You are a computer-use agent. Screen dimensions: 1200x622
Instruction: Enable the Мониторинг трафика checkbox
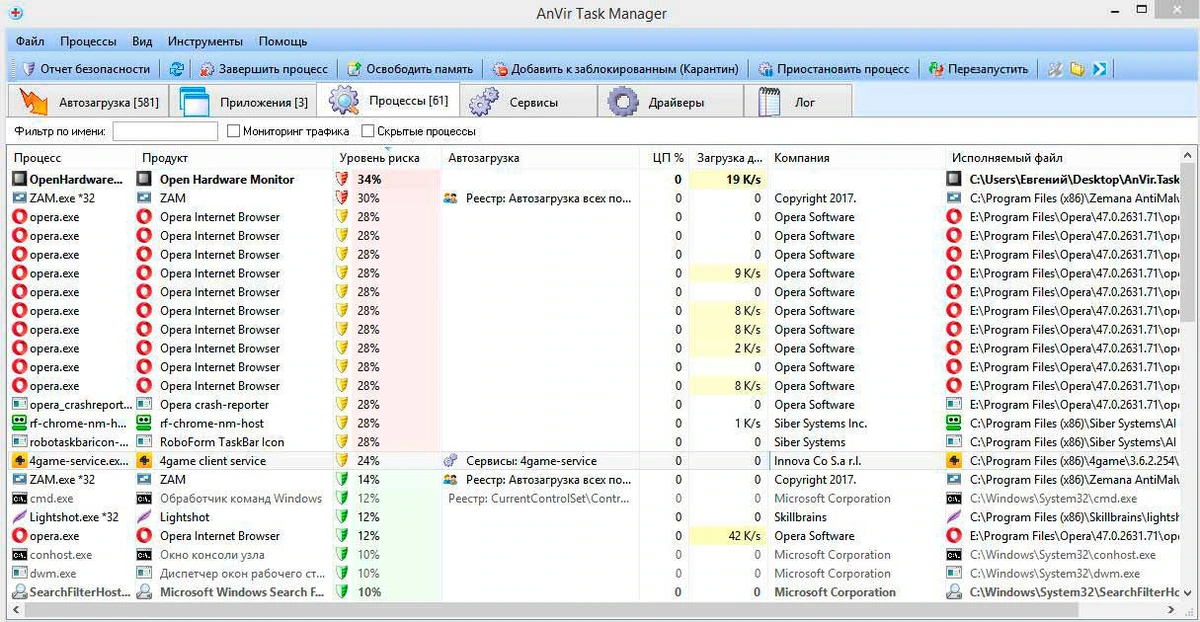234,131
